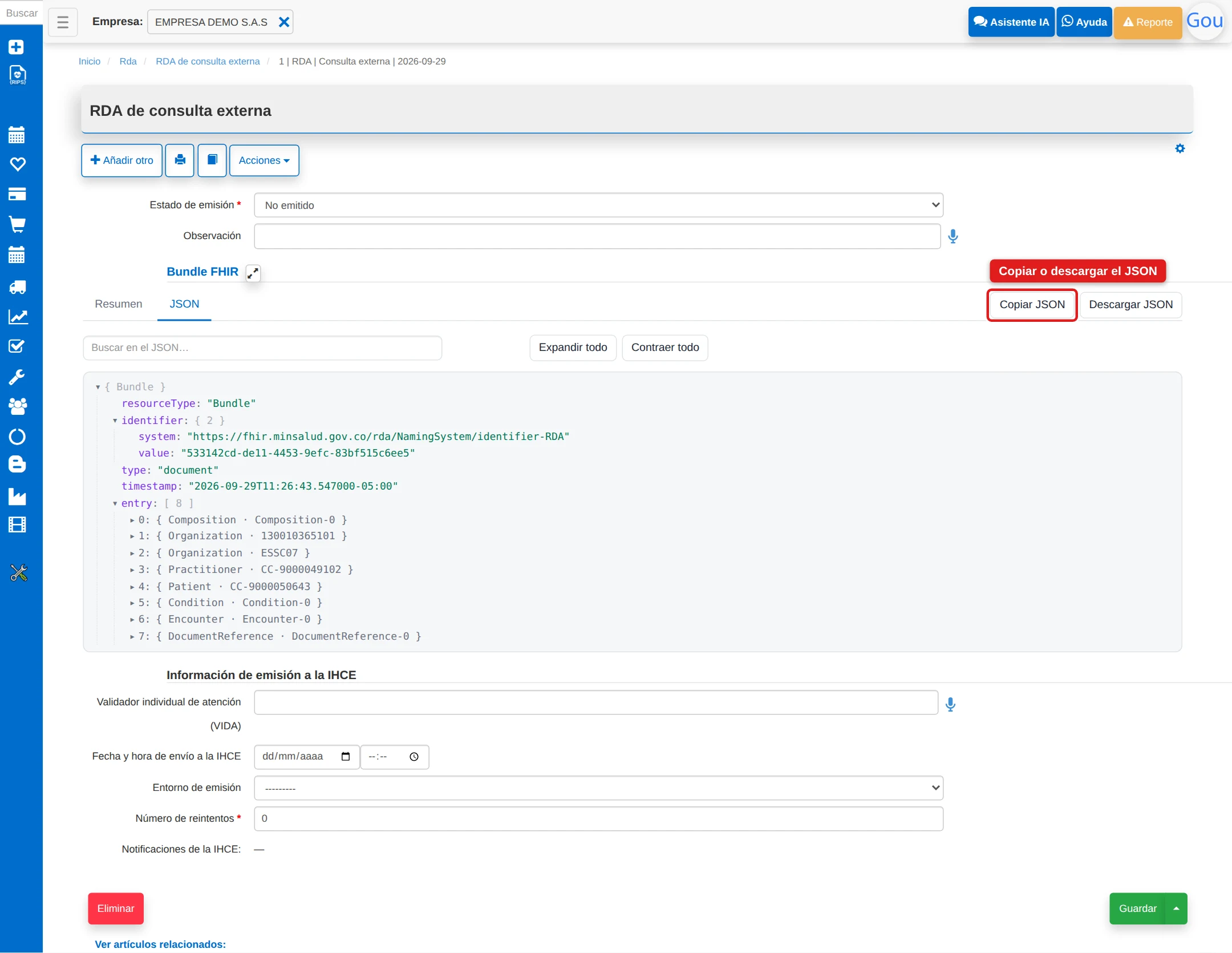Click Contraer todo button
The width and height of the screenshot is (1232, 953).
click(665, 348)
